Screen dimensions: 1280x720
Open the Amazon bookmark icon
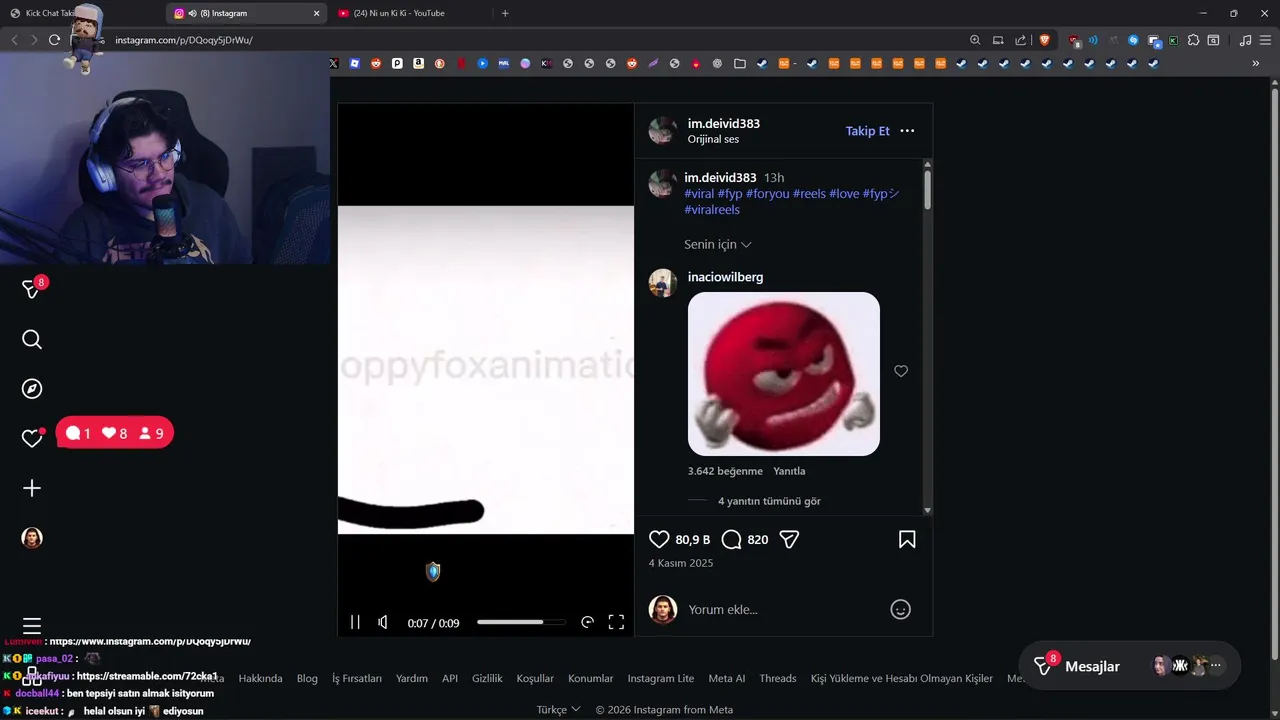pos(418,63)
